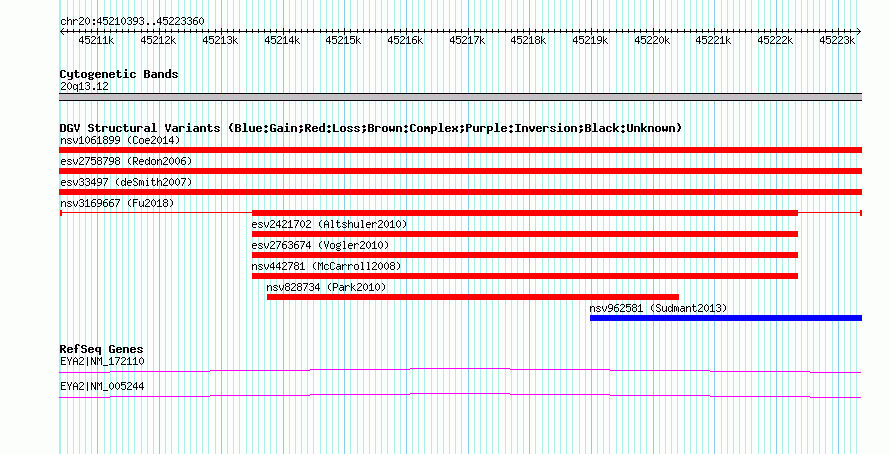Click the 20q13.12 band label

coord(85,87)
